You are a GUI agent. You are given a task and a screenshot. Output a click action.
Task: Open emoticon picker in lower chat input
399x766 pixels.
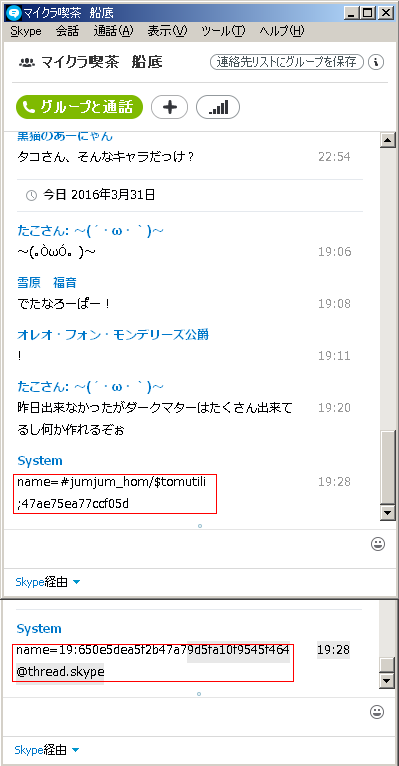click(x=377, y=712)
